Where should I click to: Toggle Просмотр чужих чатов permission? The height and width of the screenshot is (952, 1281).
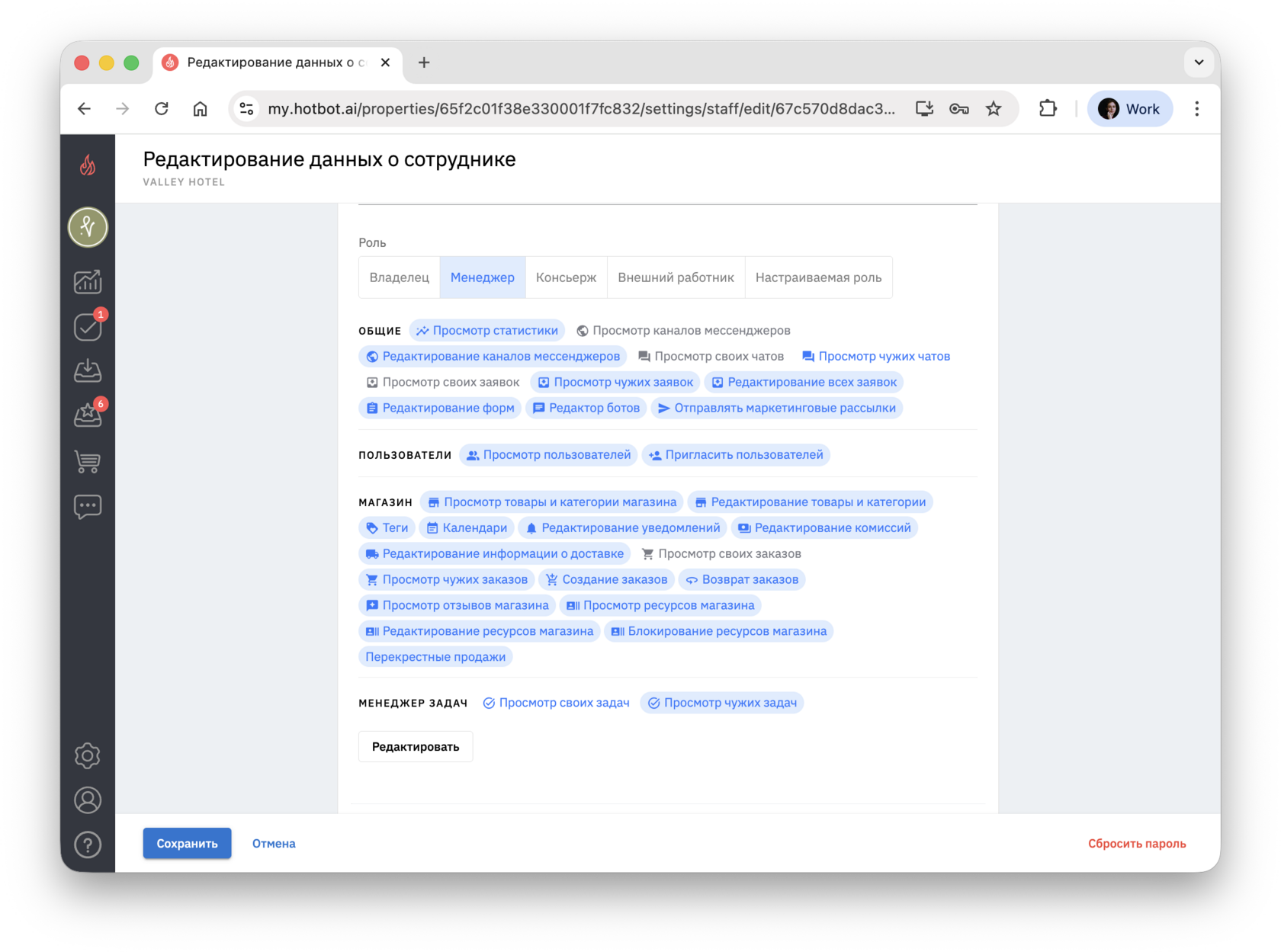click(x=876, y=356)
